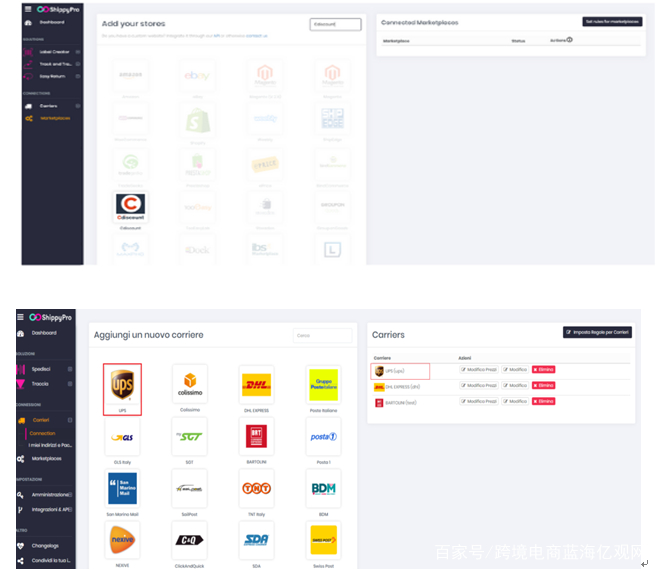Select the SGT carrier tile
Image resolution: width=657 pixels, height=571 pixels.
tap(189, 437)
